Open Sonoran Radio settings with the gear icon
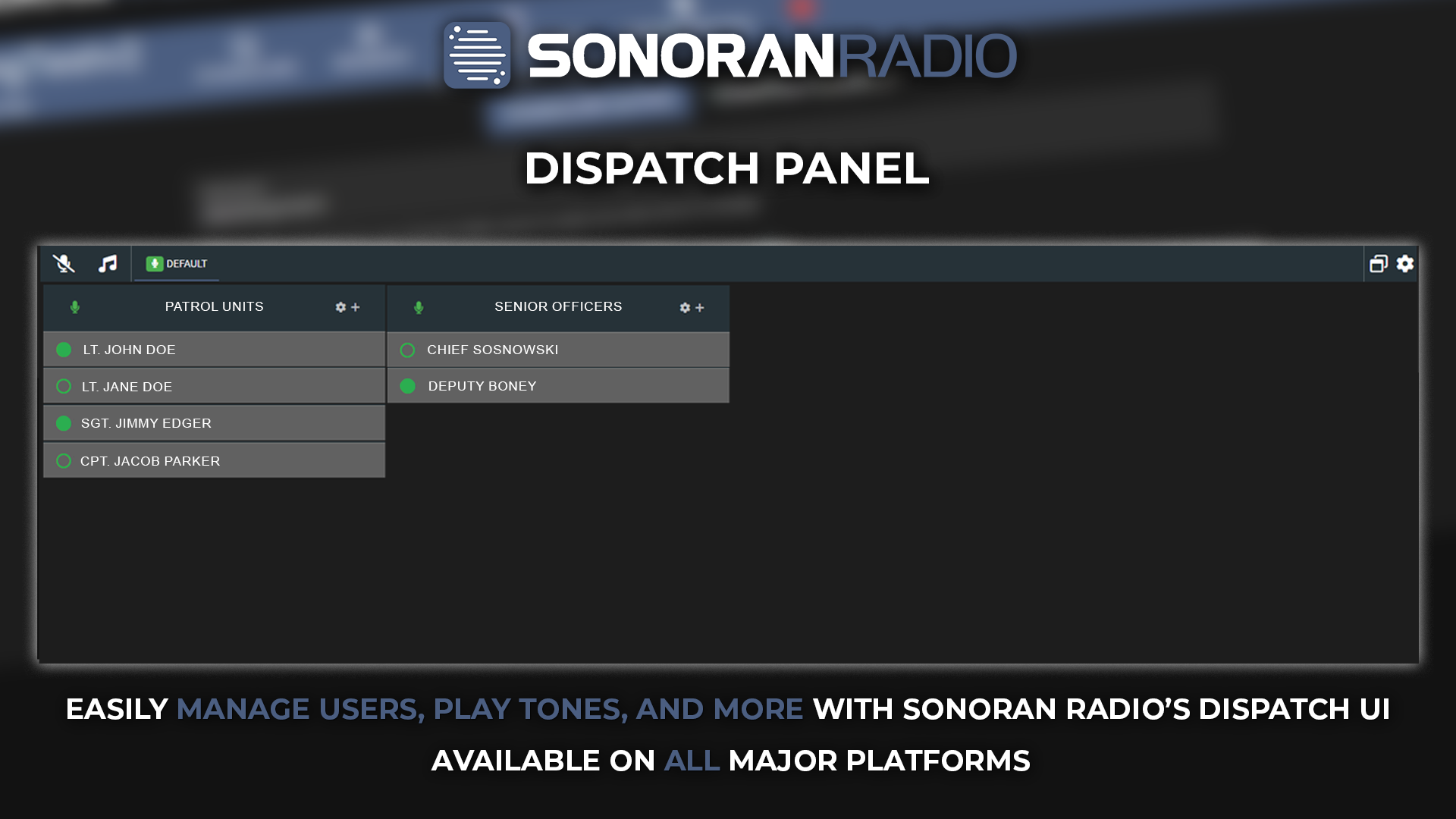This screenshot has height=819, width=1456. point(1405,264)
